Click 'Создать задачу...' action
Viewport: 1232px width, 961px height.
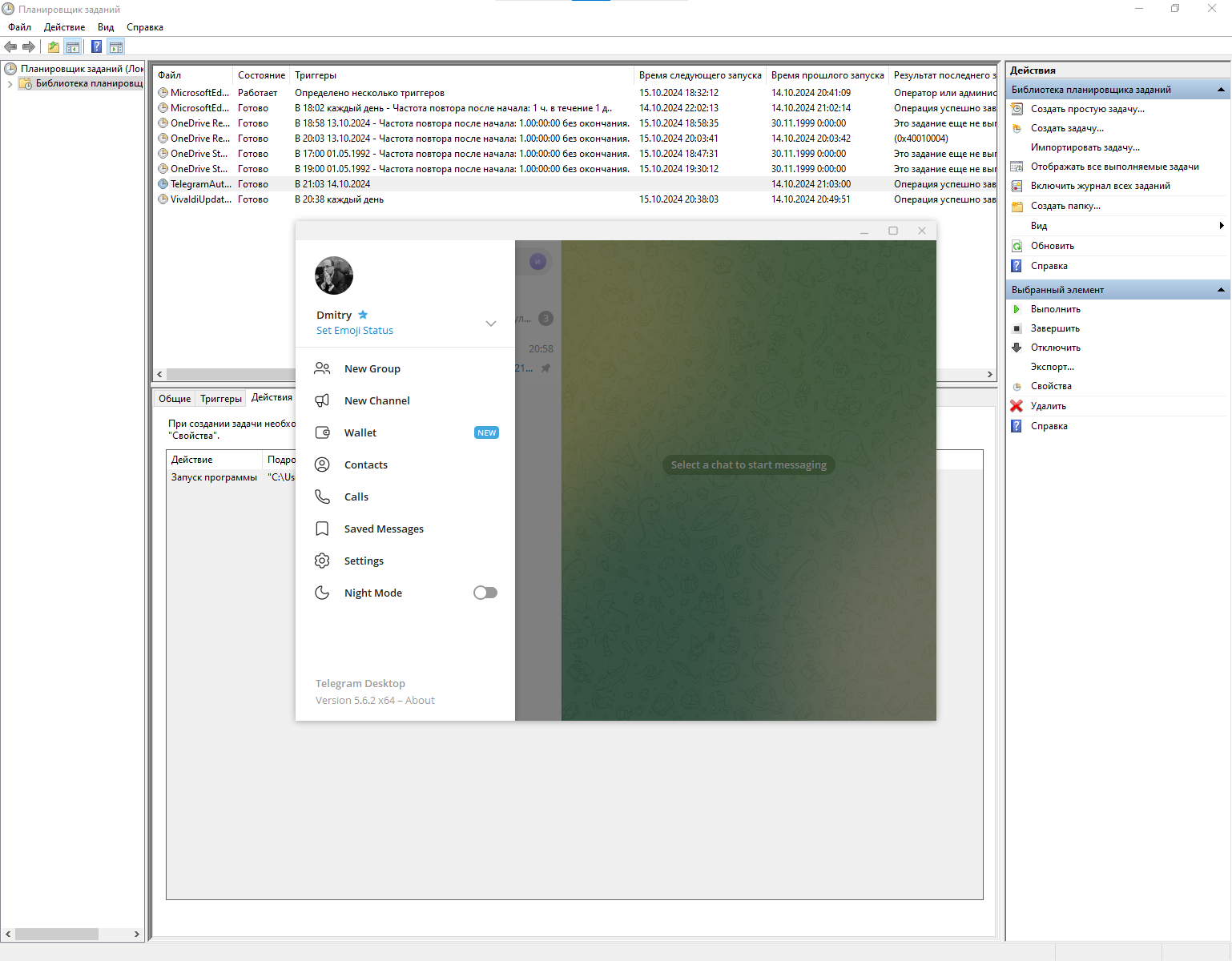tap(1067, 128)
